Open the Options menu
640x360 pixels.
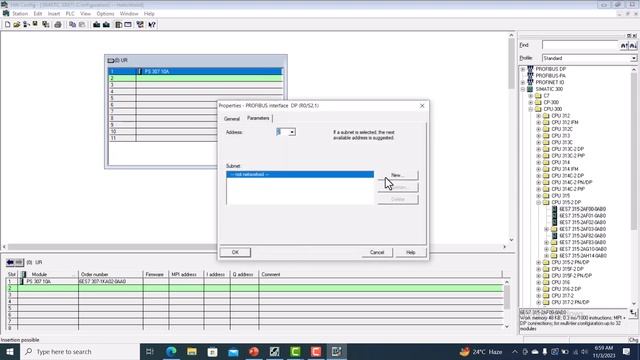[x=105, y=14]
